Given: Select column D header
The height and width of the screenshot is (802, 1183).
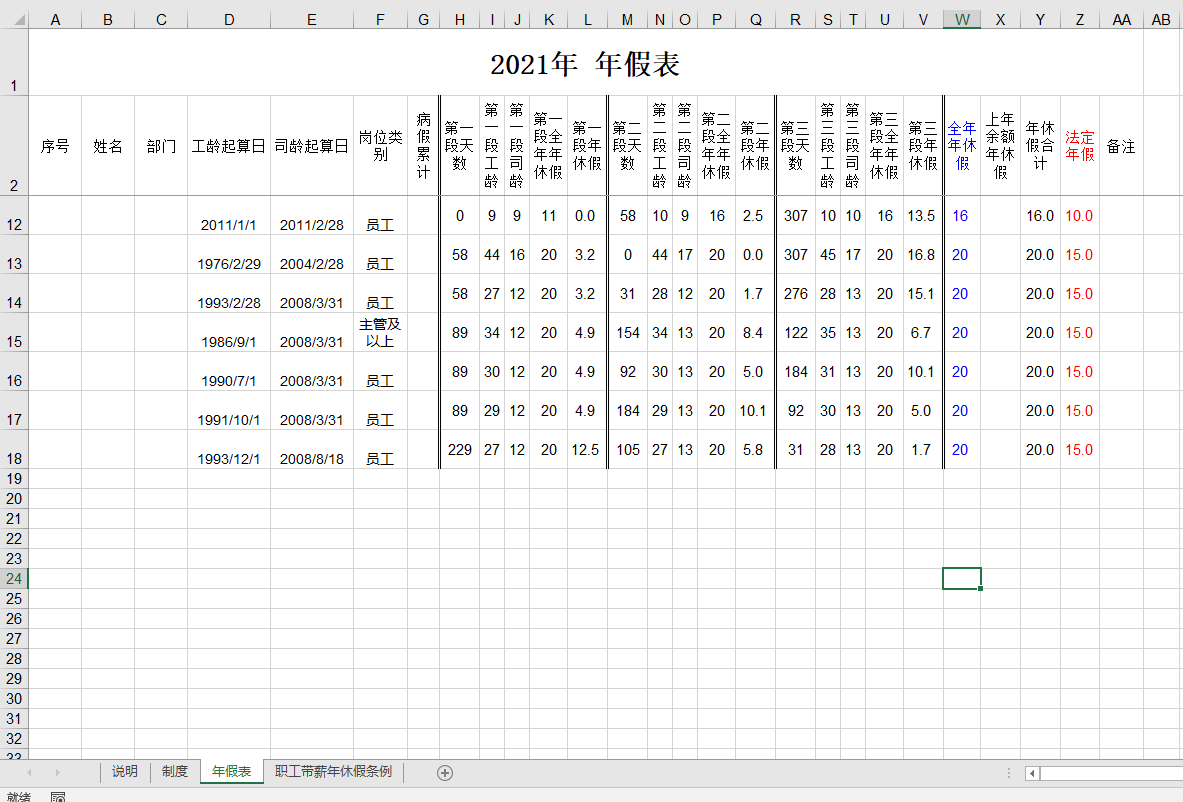Looking at the screenshot, I should (x=229, y=20).
